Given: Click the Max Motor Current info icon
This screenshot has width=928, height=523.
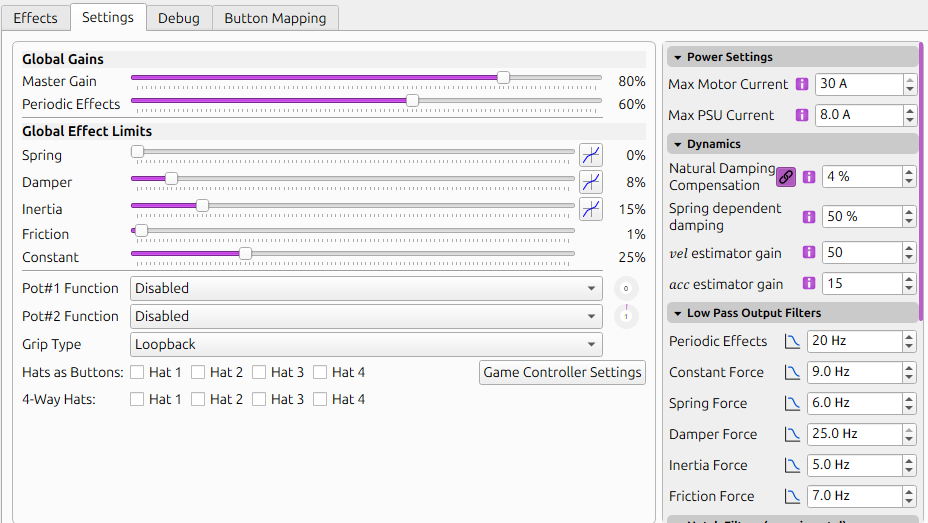Looking at the screenshot, I should pyautogui.click(x=802, y=84).
